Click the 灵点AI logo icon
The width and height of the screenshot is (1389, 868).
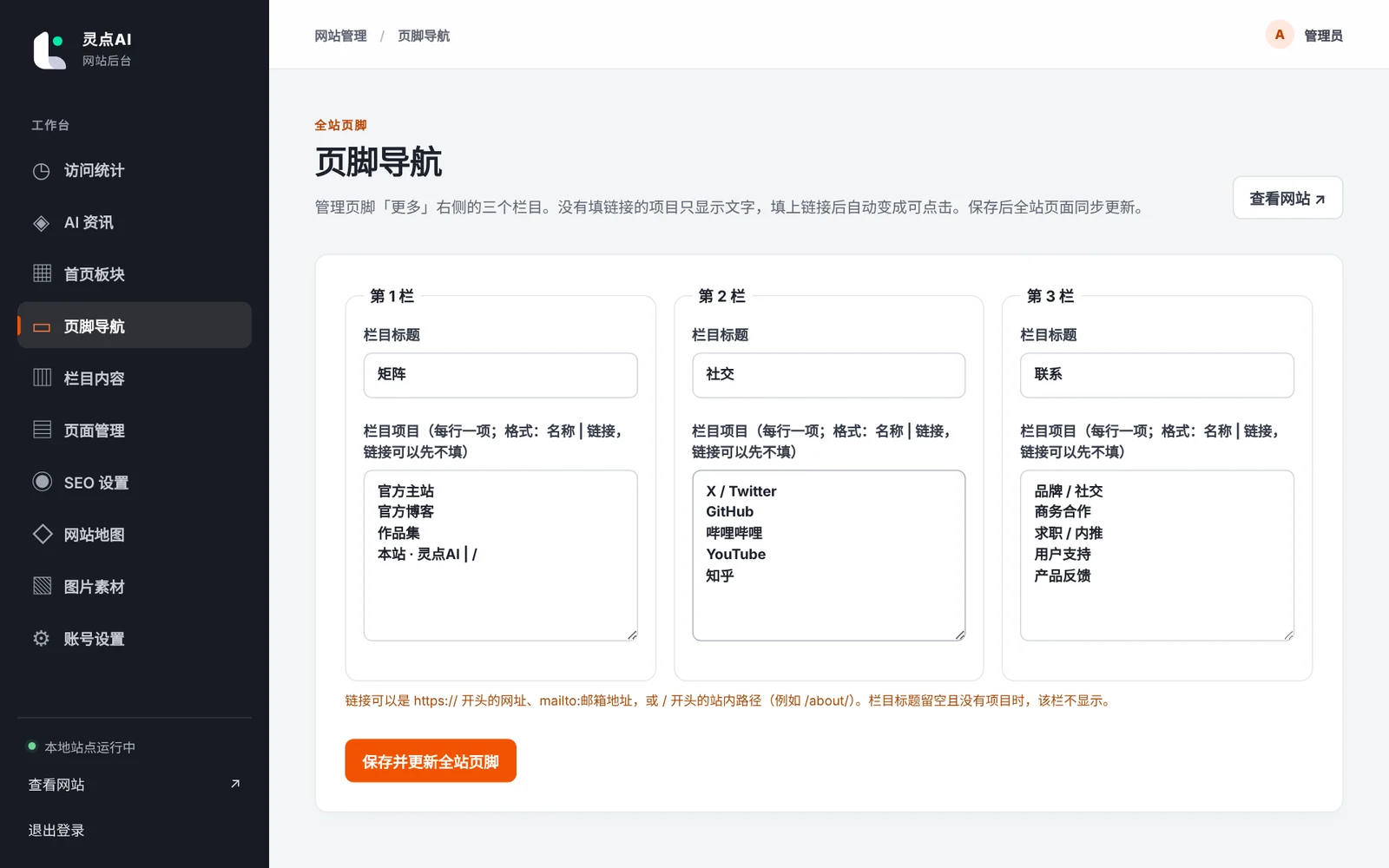point(49,49)
